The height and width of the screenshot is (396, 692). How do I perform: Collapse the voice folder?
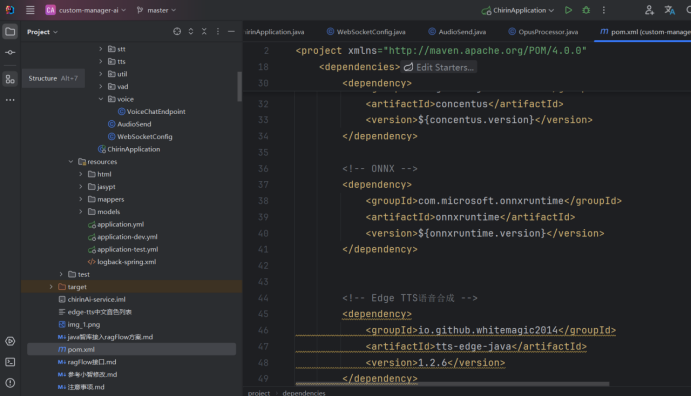point(101,99)
